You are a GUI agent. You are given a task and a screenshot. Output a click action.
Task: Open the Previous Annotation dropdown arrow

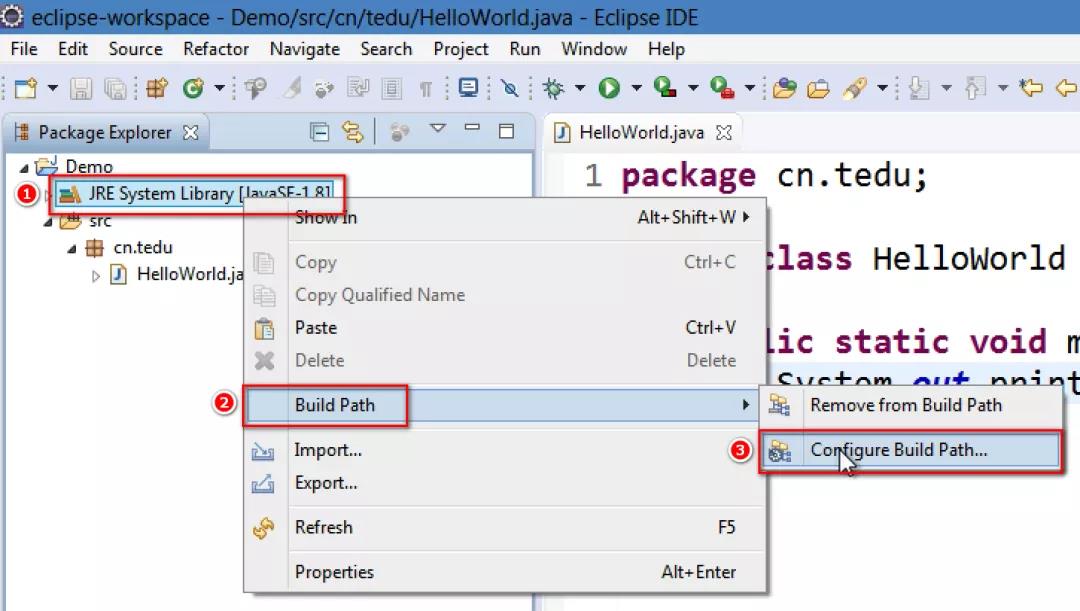[1003, 88]
